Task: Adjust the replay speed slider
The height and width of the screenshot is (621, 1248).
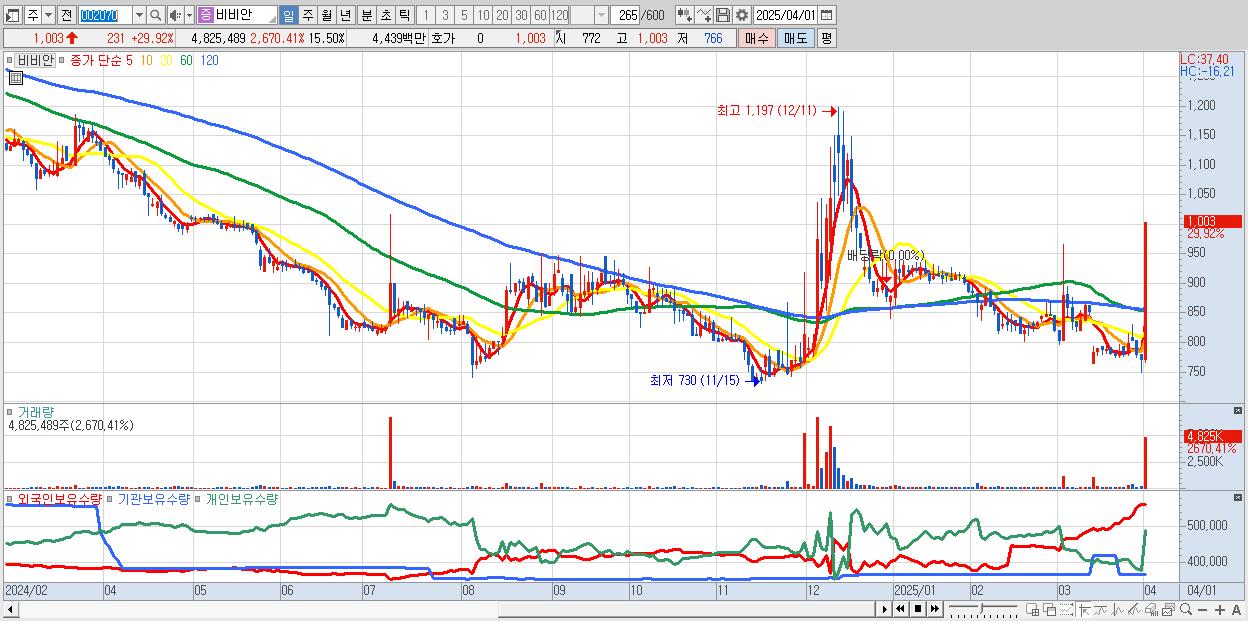Action: 983,609
